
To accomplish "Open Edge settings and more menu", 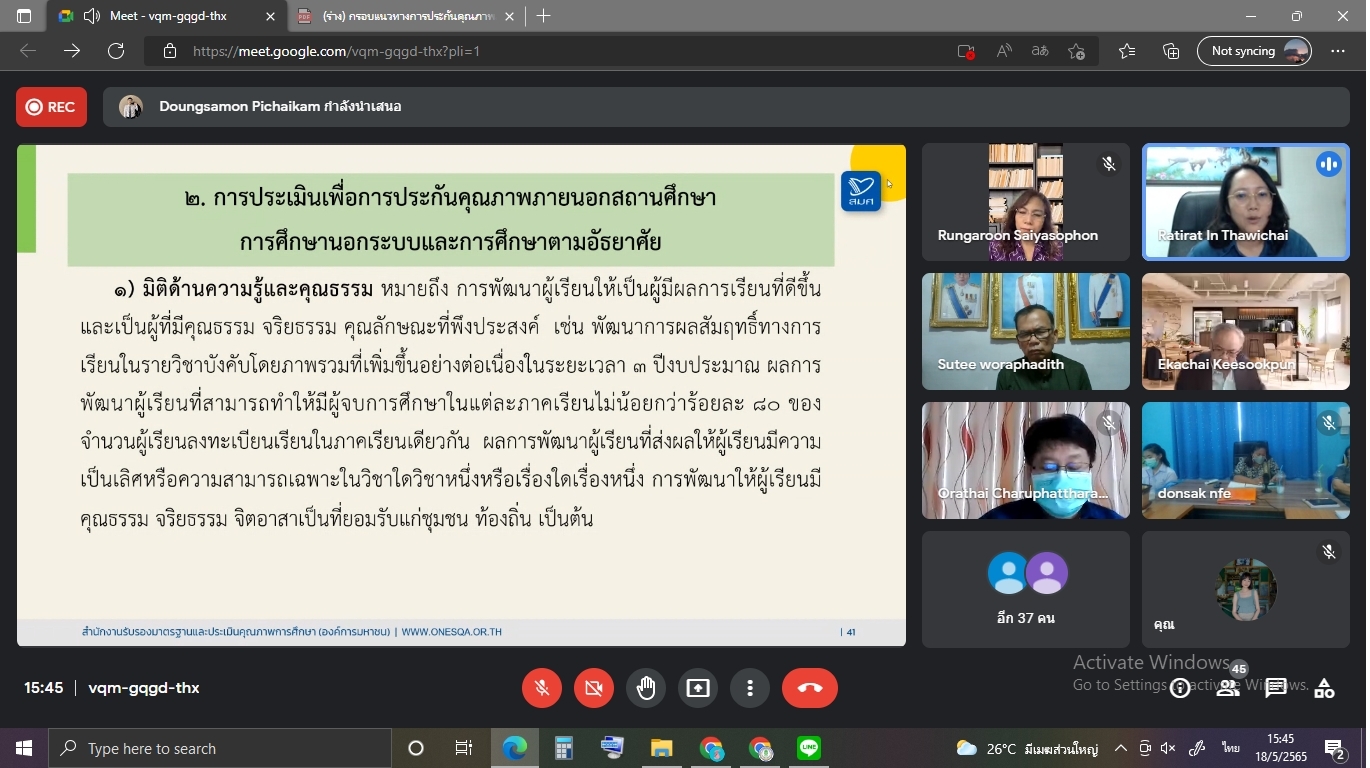I will tap(1338, 51).
